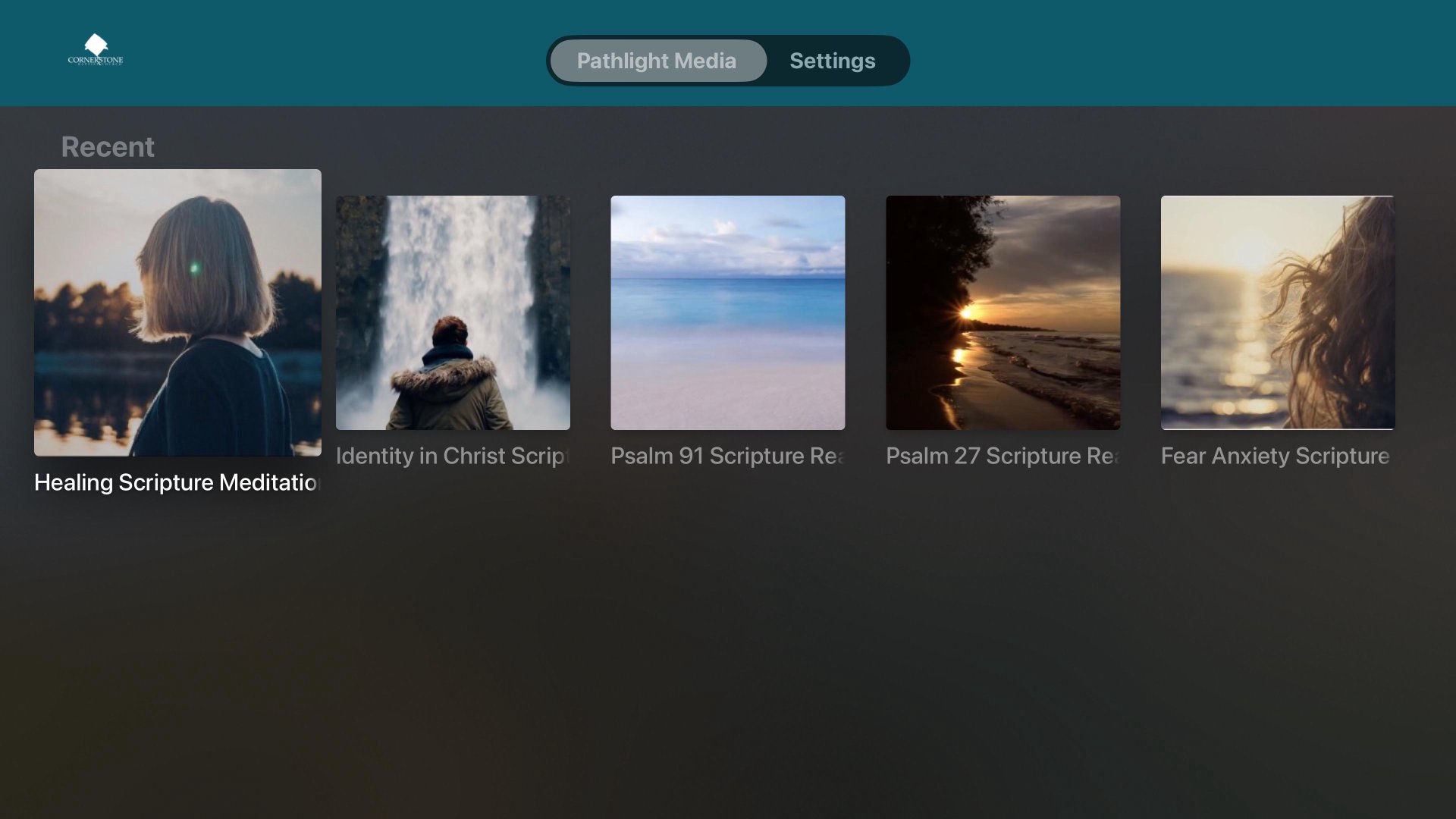Viewport: 1456px width, 819px height.
Task: Open the sunset beach shoreline thumbnail
Action: (x=1003, y=312)
